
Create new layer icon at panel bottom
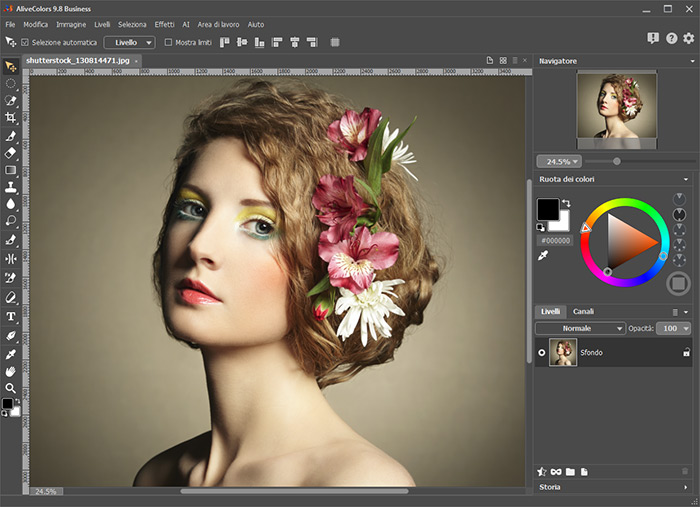coord(584,472)
